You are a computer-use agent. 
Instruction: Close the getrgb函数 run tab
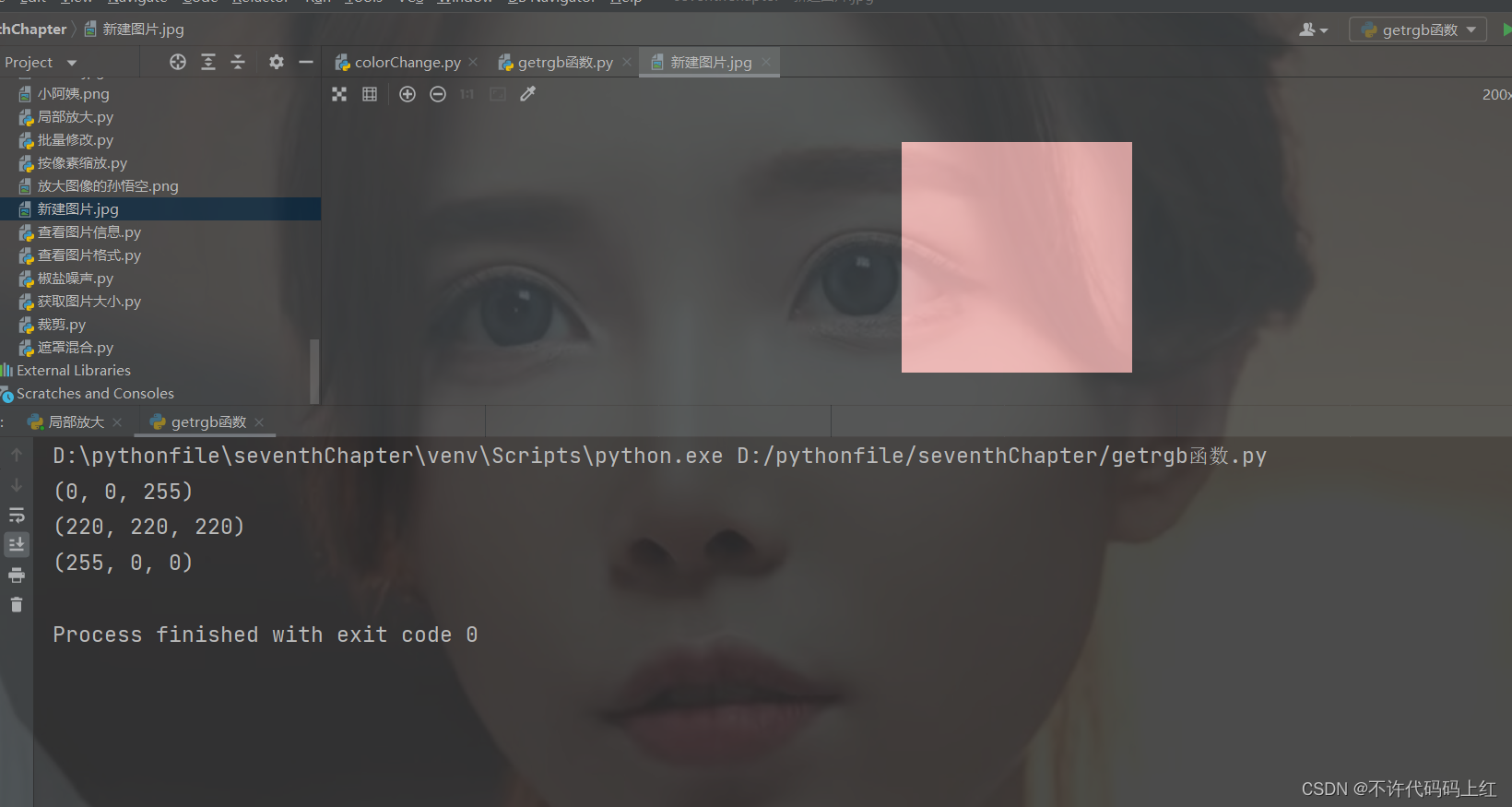pyautogui.click(x=259, y=422)
